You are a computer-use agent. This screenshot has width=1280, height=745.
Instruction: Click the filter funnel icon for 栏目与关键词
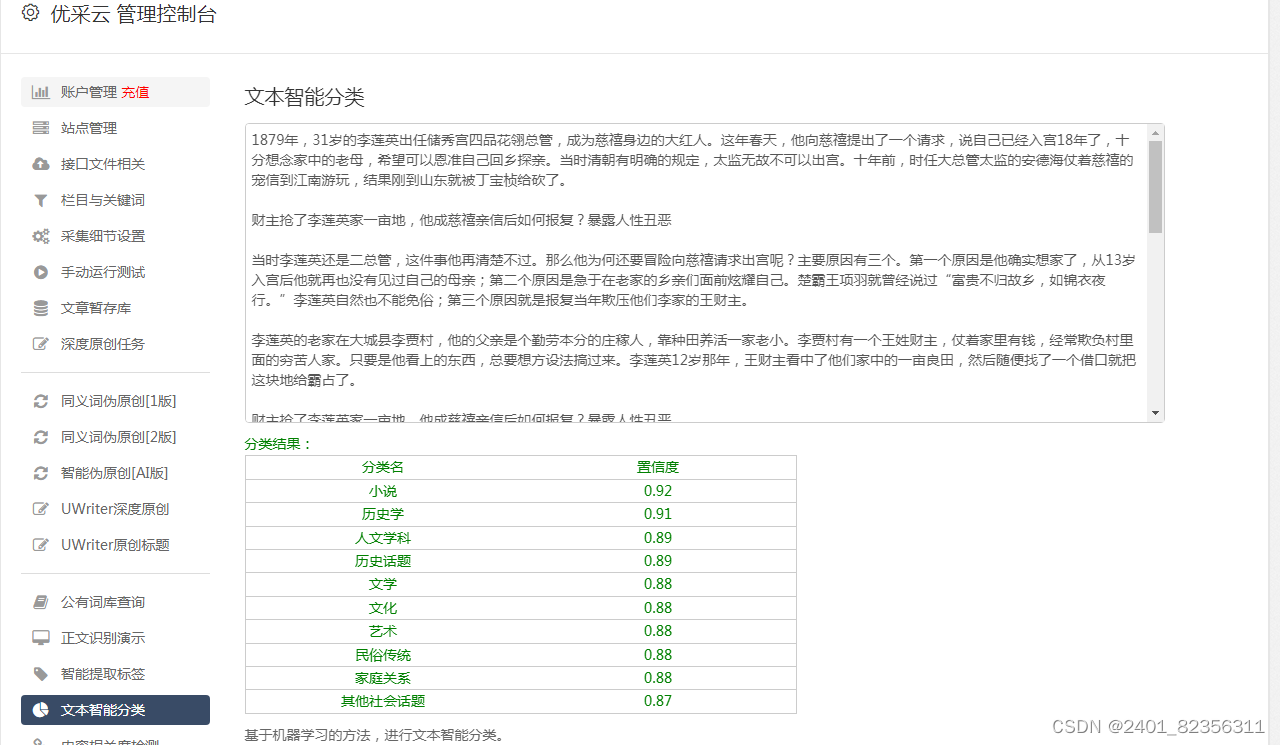point(41,200)
